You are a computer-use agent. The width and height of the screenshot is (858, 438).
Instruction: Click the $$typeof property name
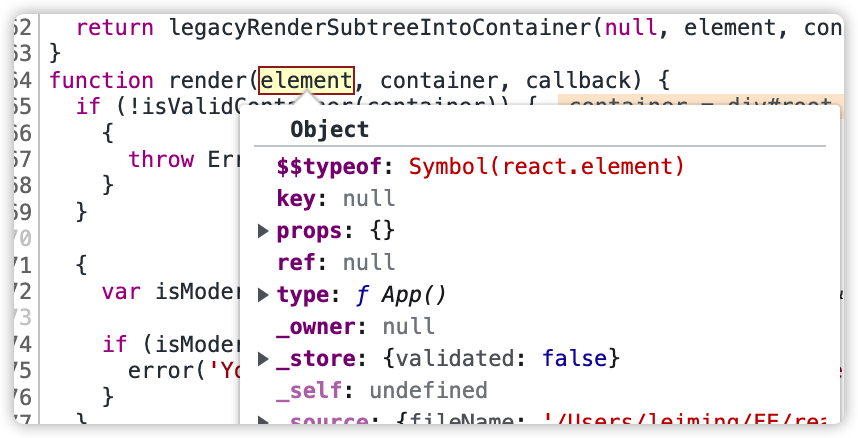click(329, 167)
